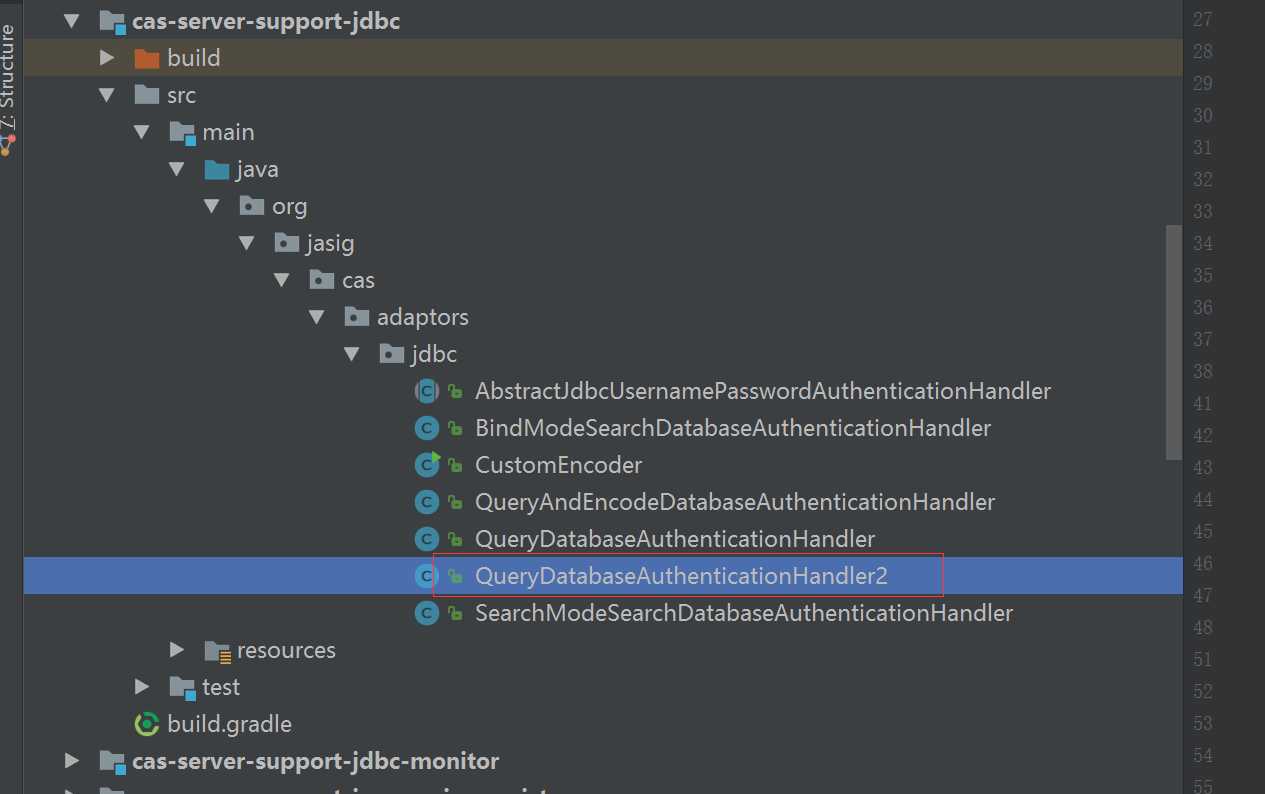Click the AbstractJdbcUsernamePasswordAuthenticationHandler abstract class icon
Viewport: 1265px width, 794px height.
coord(427,391)
